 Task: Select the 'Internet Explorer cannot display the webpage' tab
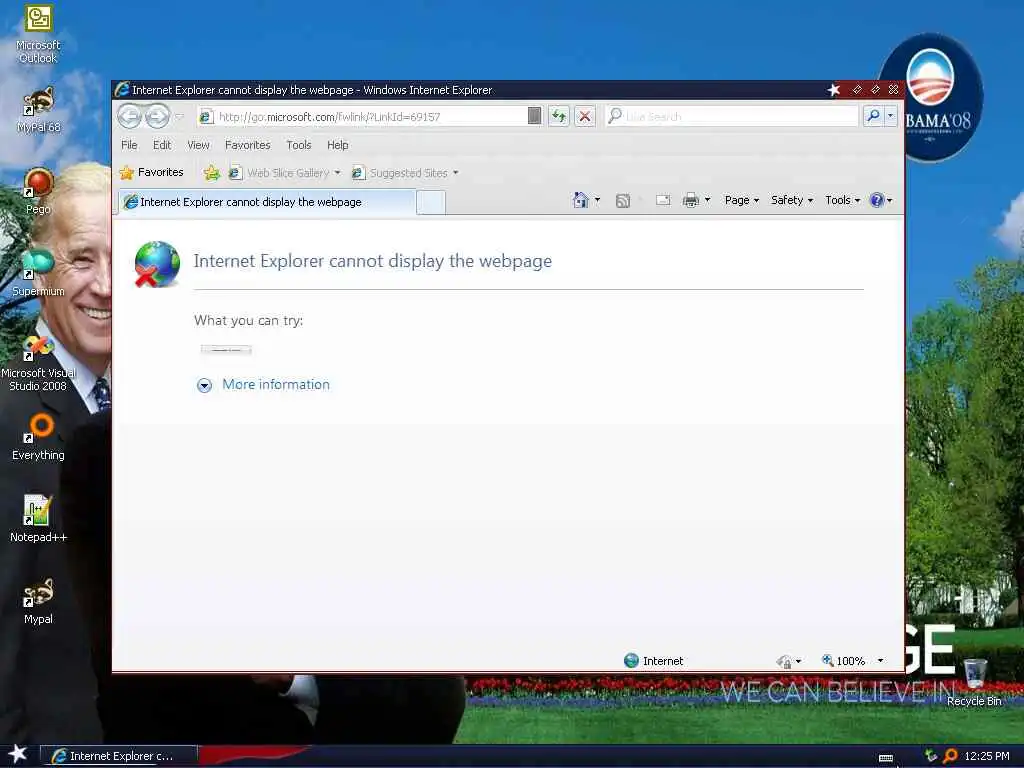pyautogui.click(x=266, y=202)
